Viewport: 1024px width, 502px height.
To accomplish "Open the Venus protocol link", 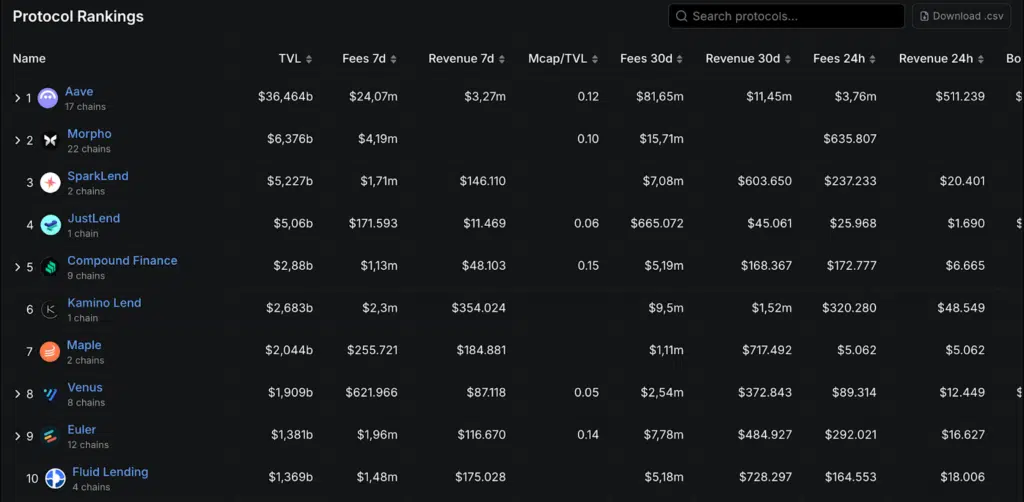I will [84, 388].
